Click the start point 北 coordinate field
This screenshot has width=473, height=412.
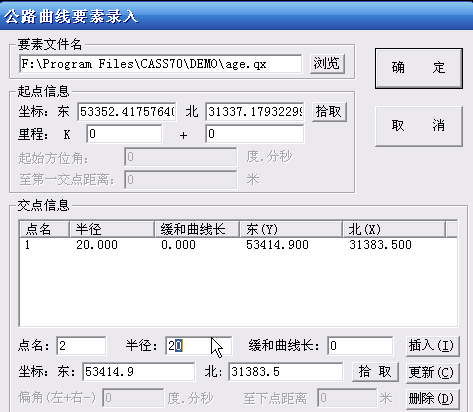coord(255,112)
